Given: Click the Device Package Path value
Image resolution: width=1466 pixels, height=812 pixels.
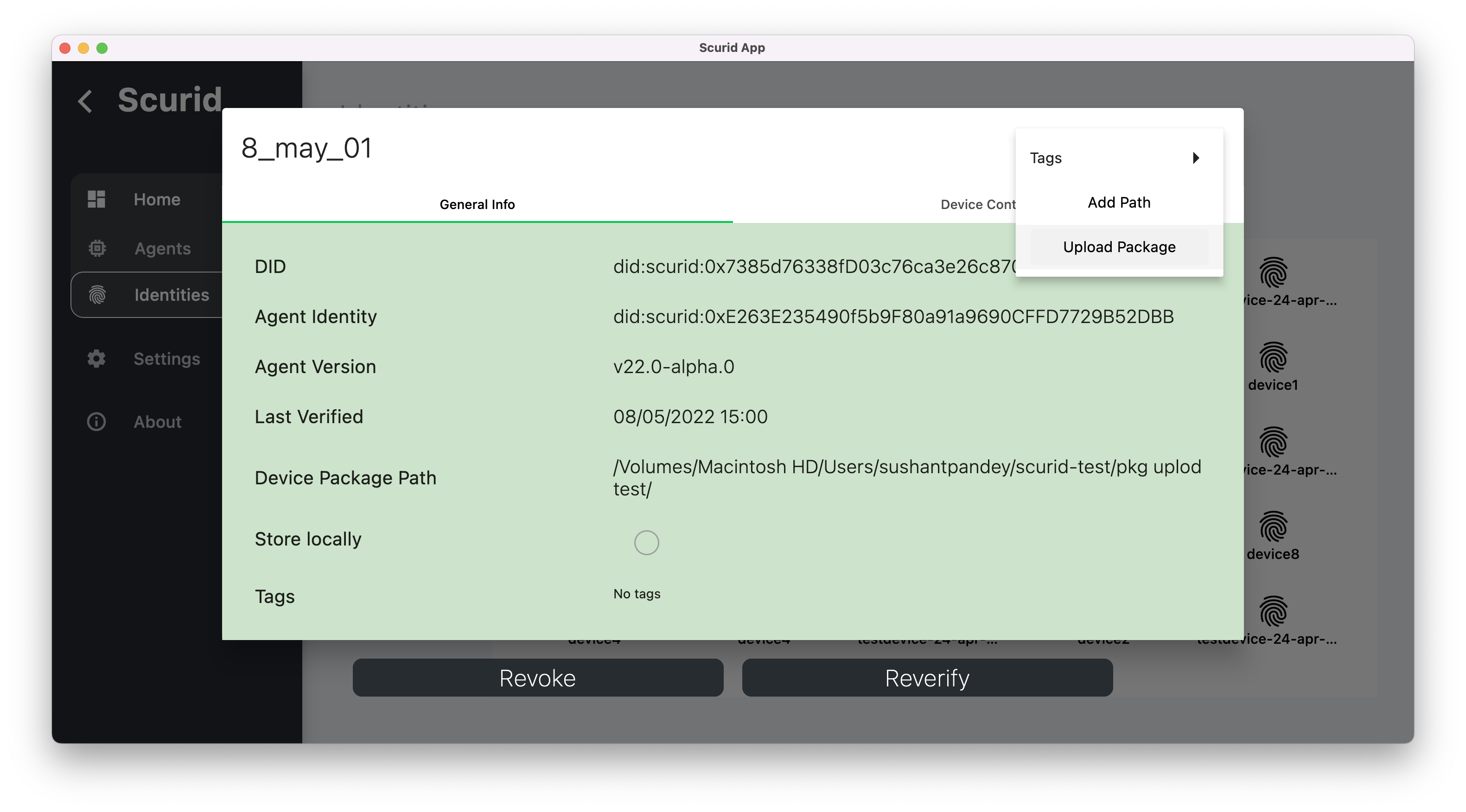Looking at the screenshot, I should [x=907, y=477].
